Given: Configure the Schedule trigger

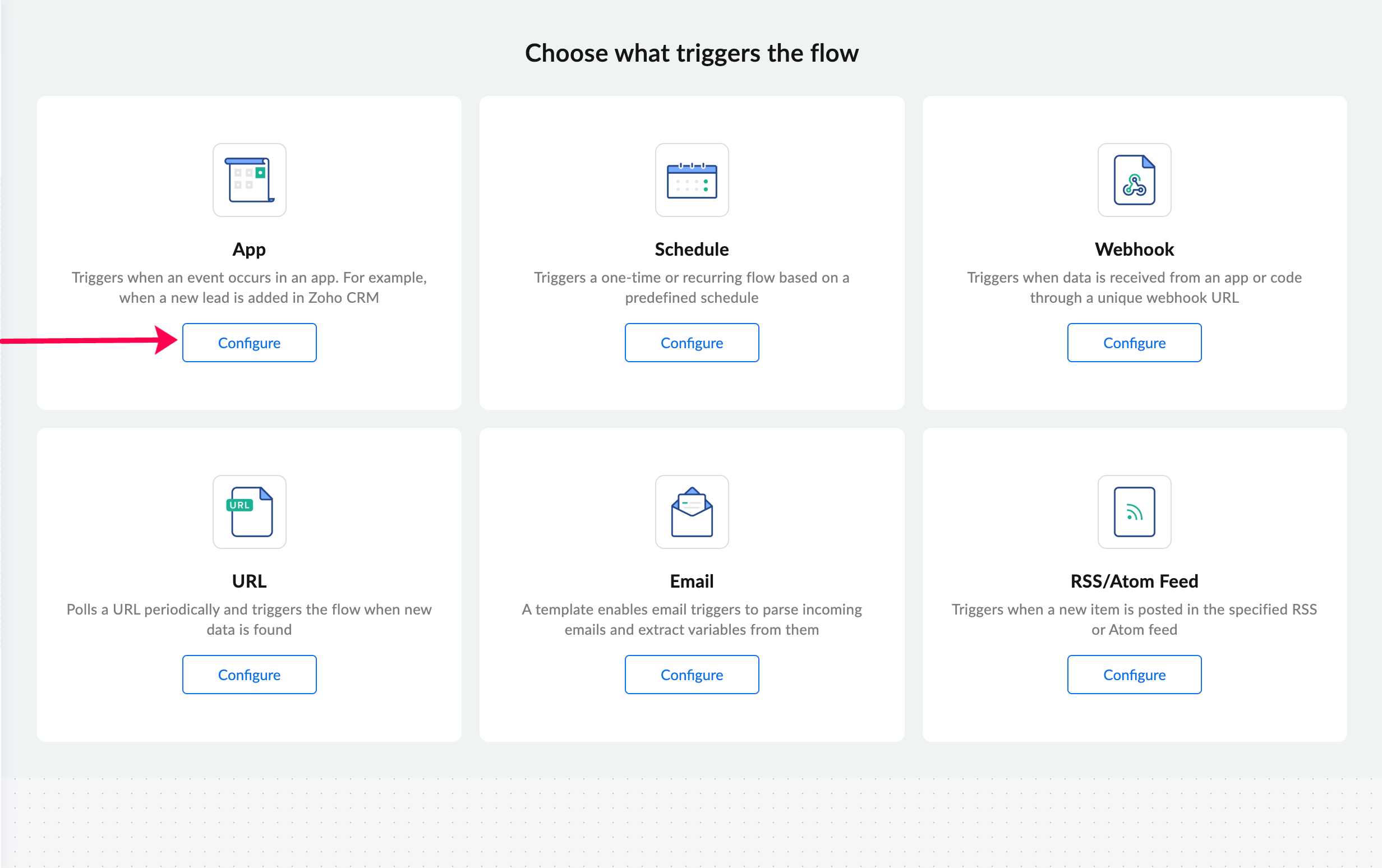Looking at the screenshot, I should coord(692,343).
